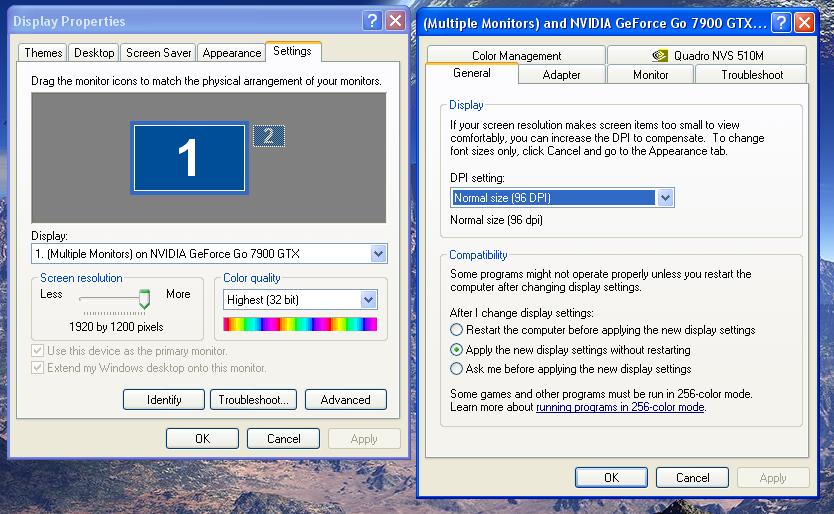Close the Display Properties window
The height and width of the screenshot is (514, 834).
tap(395, 21)
